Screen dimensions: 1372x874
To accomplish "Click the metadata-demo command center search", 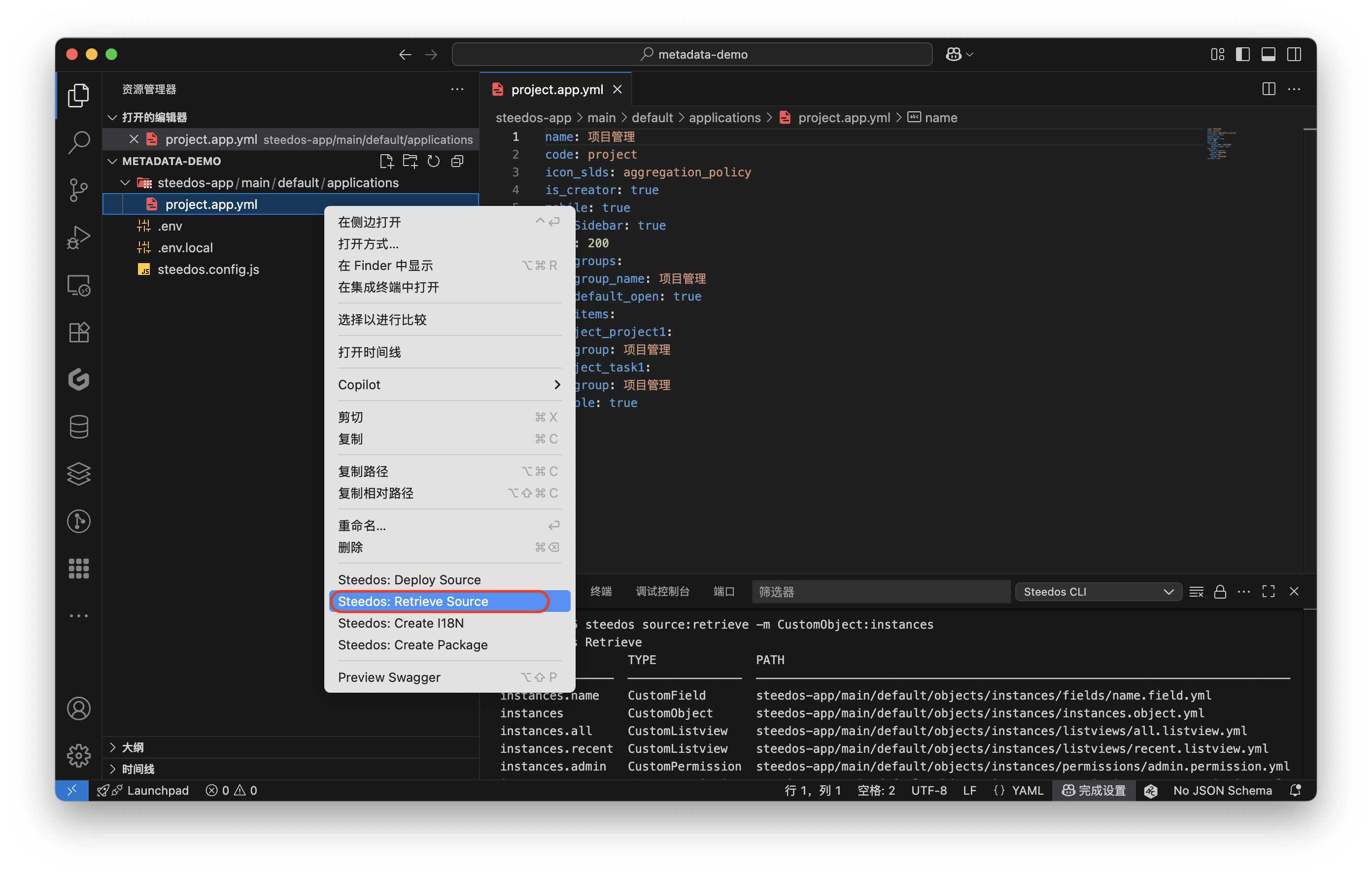I will 692,55.
